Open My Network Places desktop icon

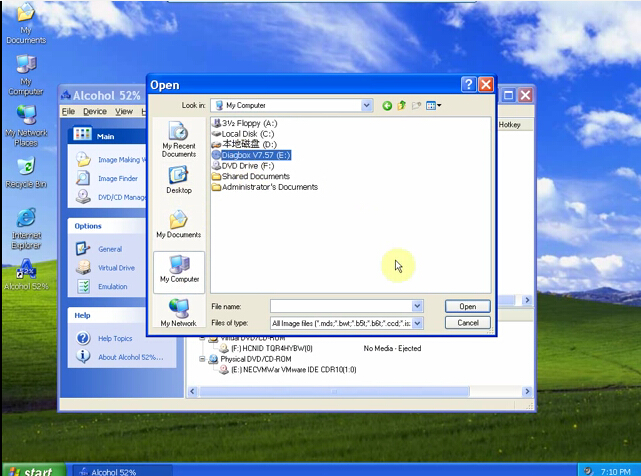(x=26, y=126)
